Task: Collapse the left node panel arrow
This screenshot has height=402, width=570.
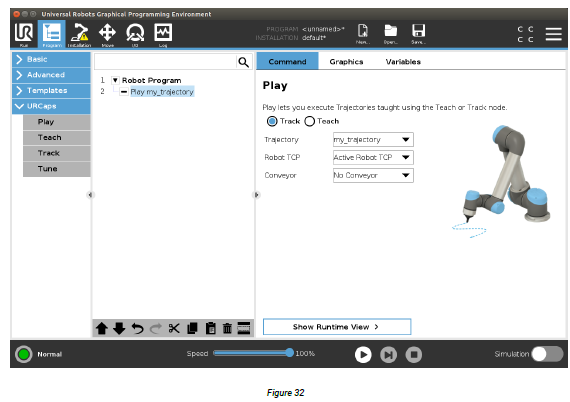Action: [x=90, y=195]
